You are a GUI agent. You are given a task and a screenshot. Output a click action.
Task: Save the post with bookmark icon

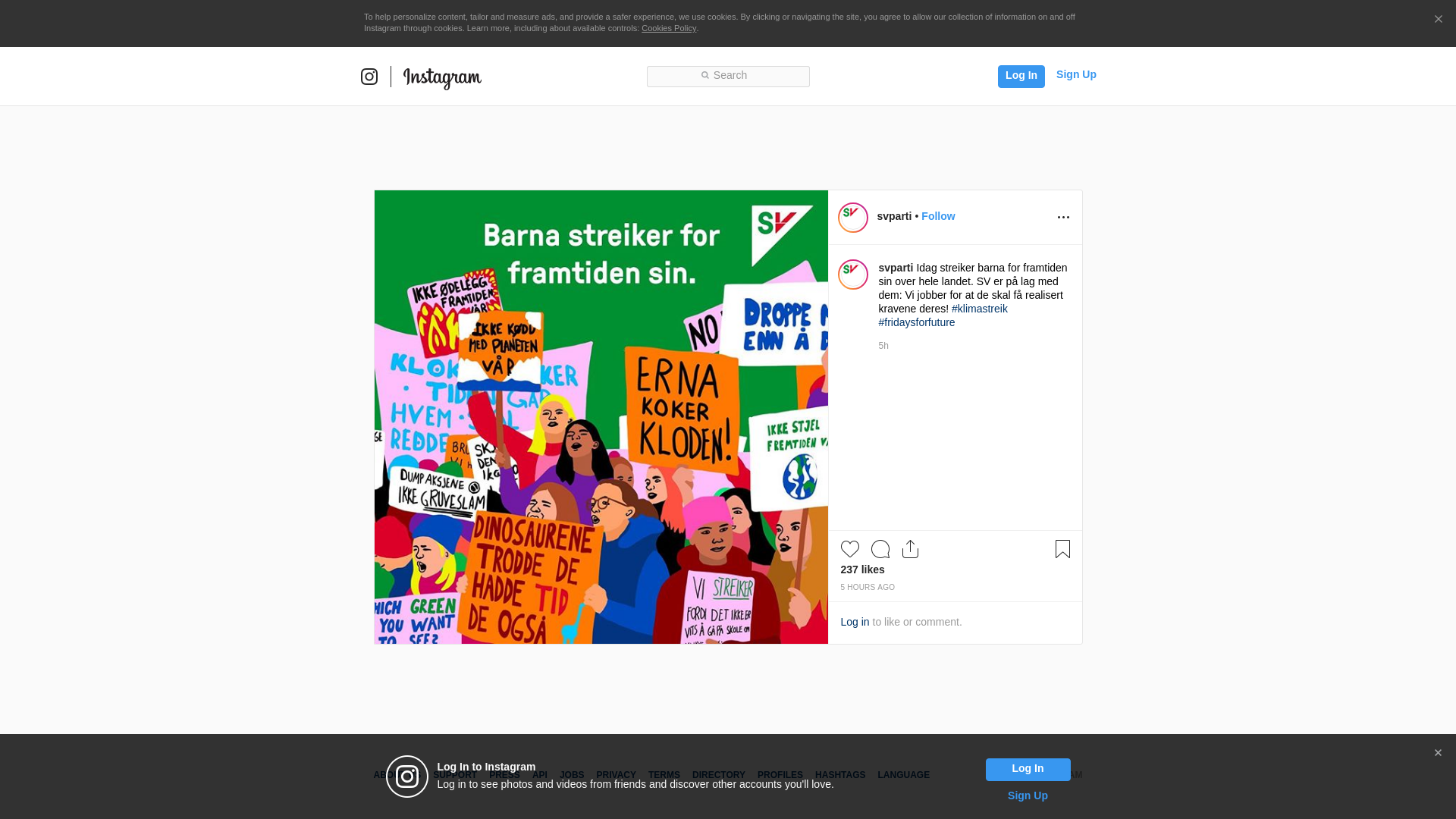pyautogui.click(x=1062, y=549)
